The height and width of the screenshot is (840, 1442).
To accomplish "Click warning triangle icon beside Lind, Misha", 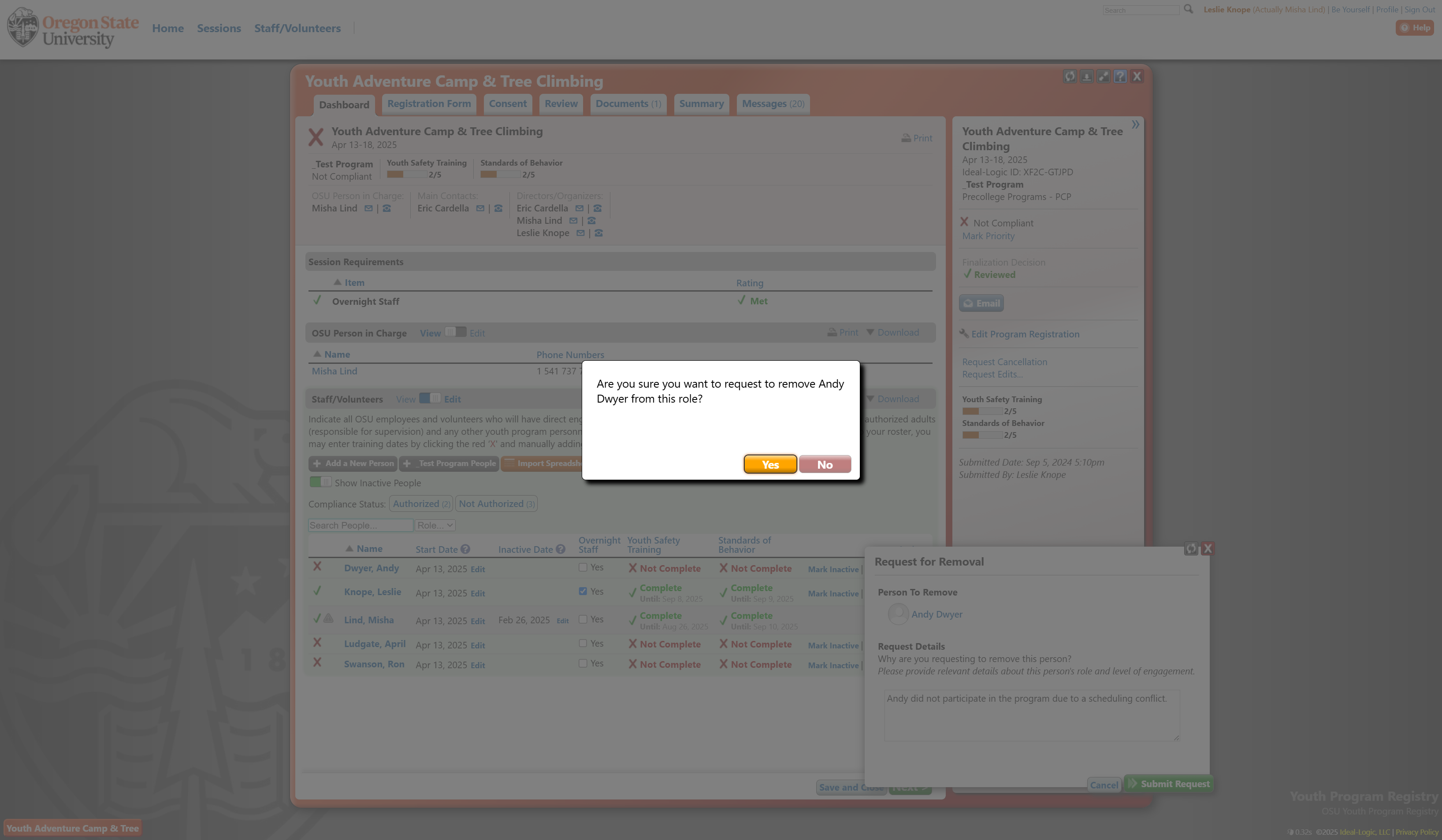I will [328, 618].
